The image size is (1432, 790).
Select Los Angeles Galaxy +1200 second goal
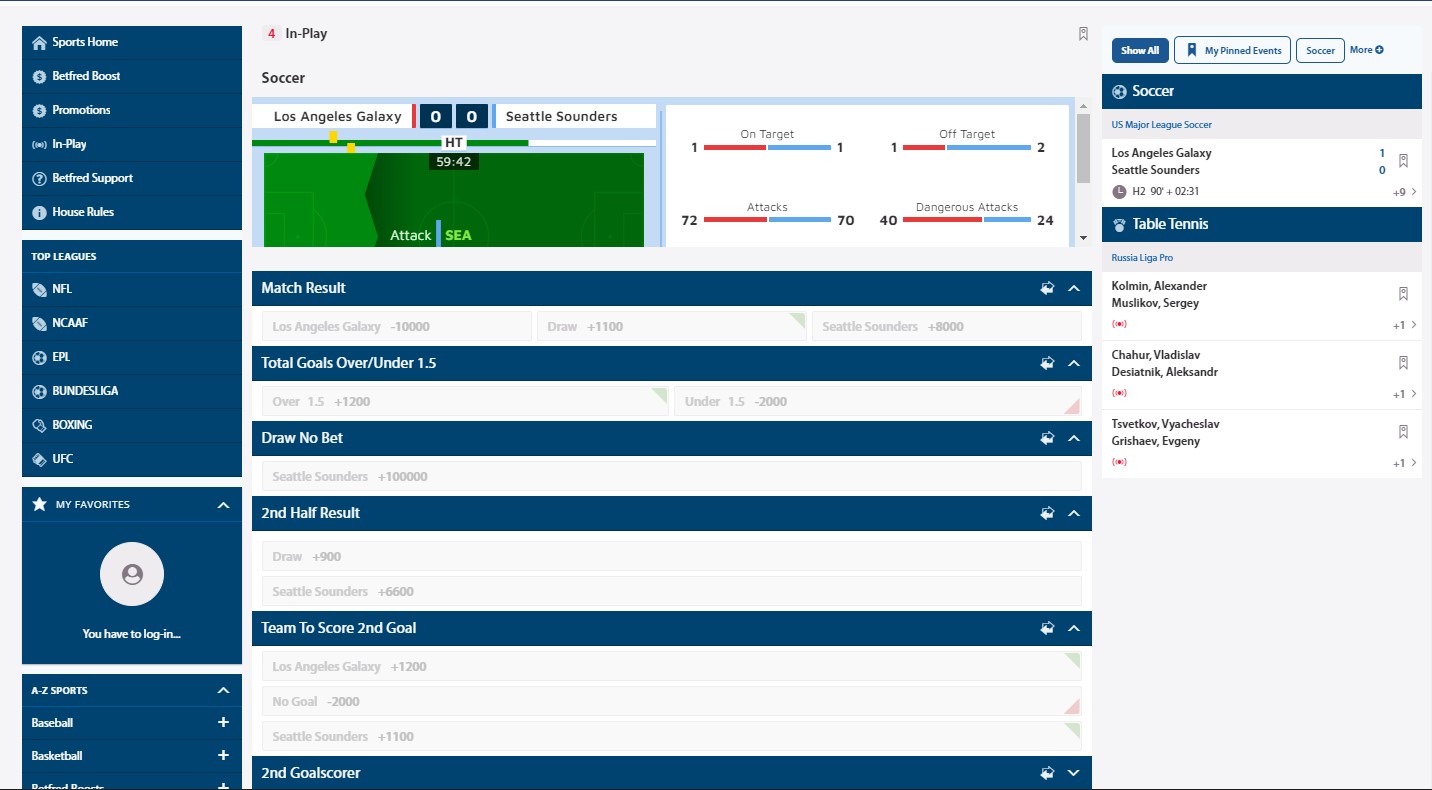[x=672, y=667]
